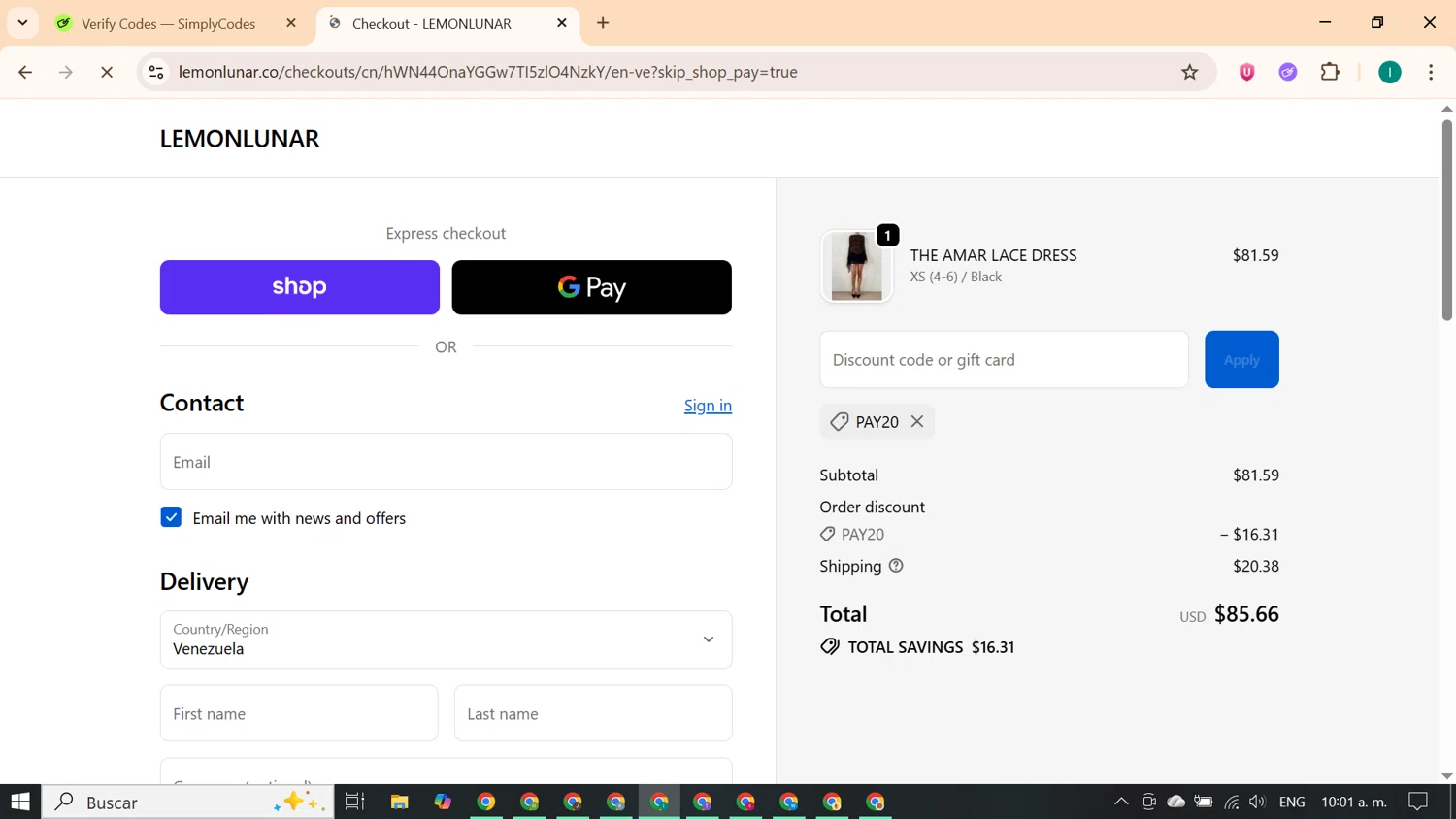Open File Explorer from taskbar
Screen dimensions: 1456x819
(399, 802)
